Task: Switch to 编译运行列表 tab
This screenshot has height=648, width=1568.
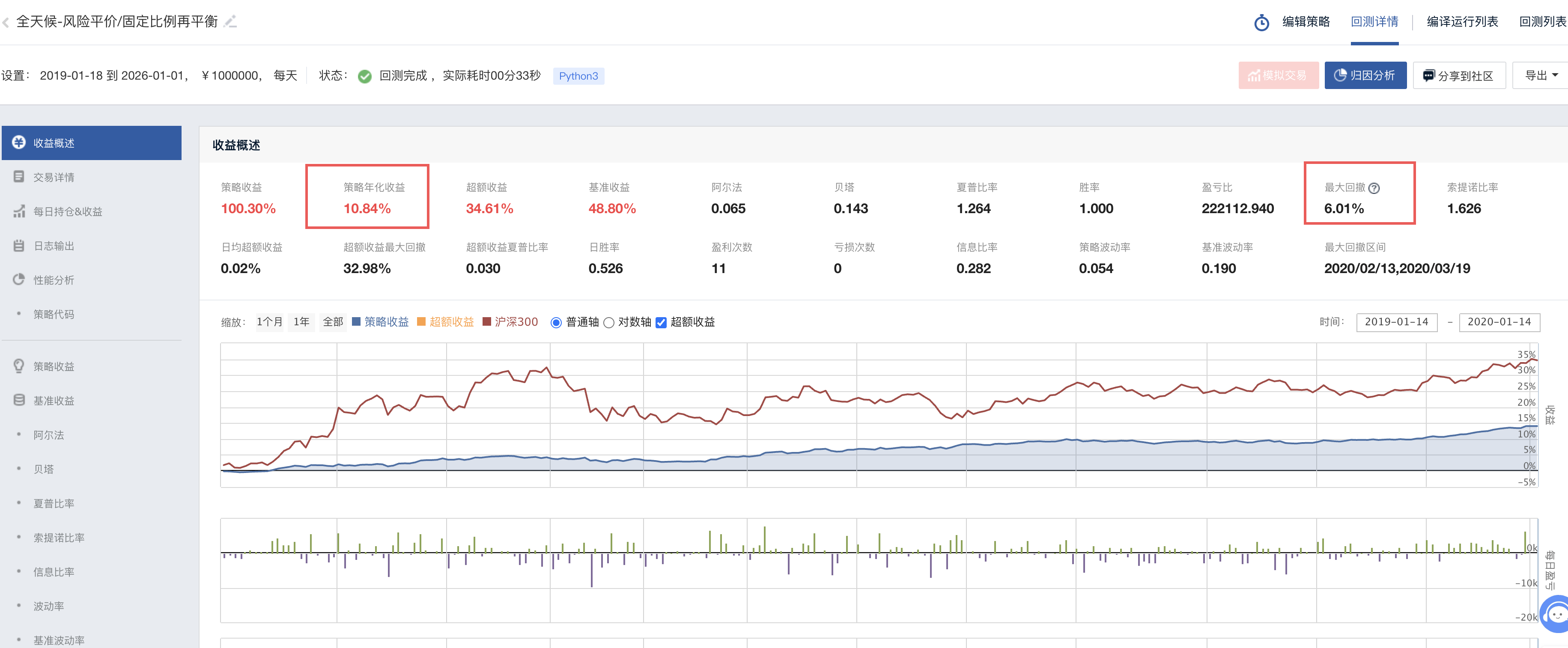Action: click(x=1462, y=22)
